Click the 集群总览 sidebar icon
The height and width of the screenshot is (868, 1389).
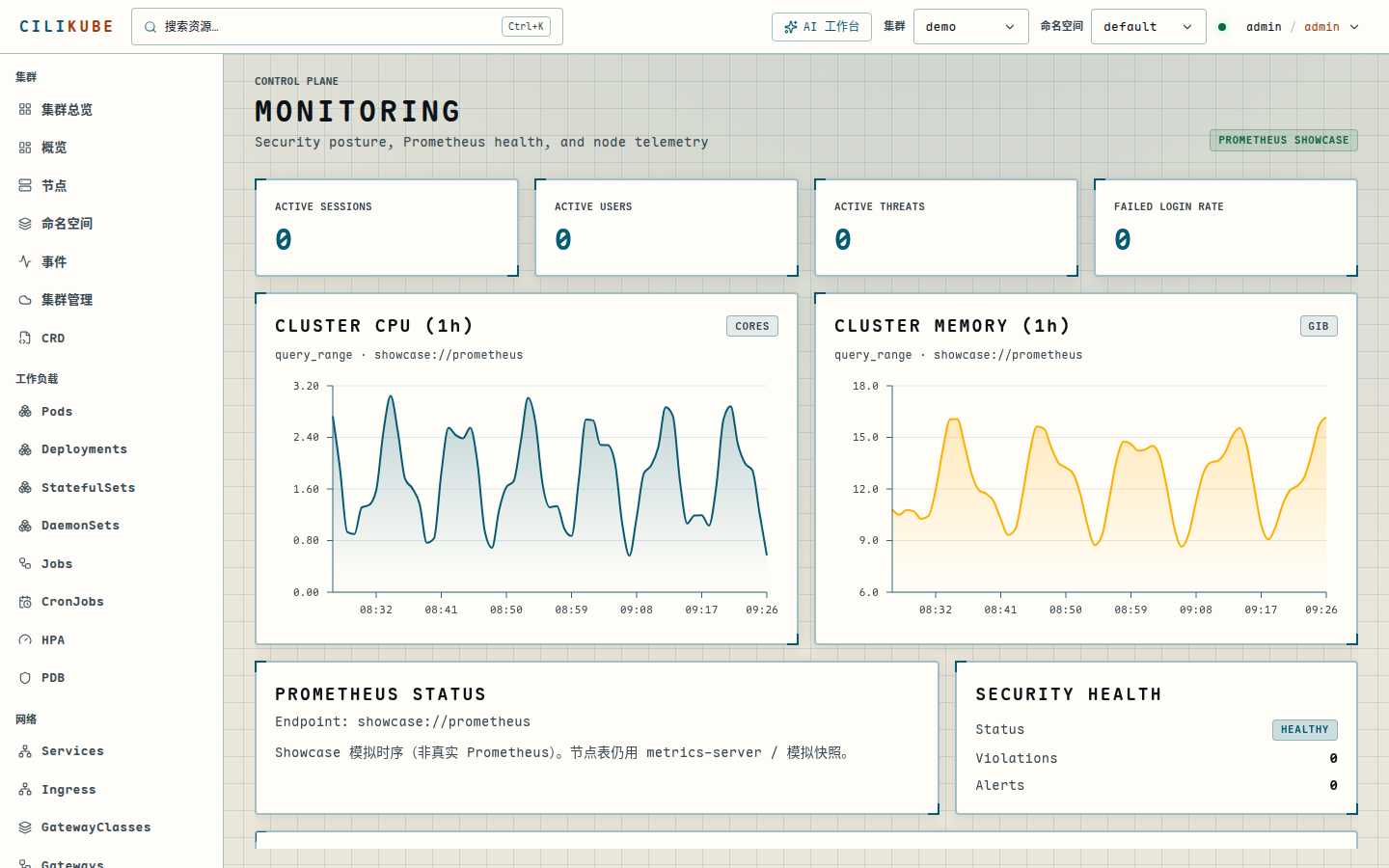click(x=25, y=110)
